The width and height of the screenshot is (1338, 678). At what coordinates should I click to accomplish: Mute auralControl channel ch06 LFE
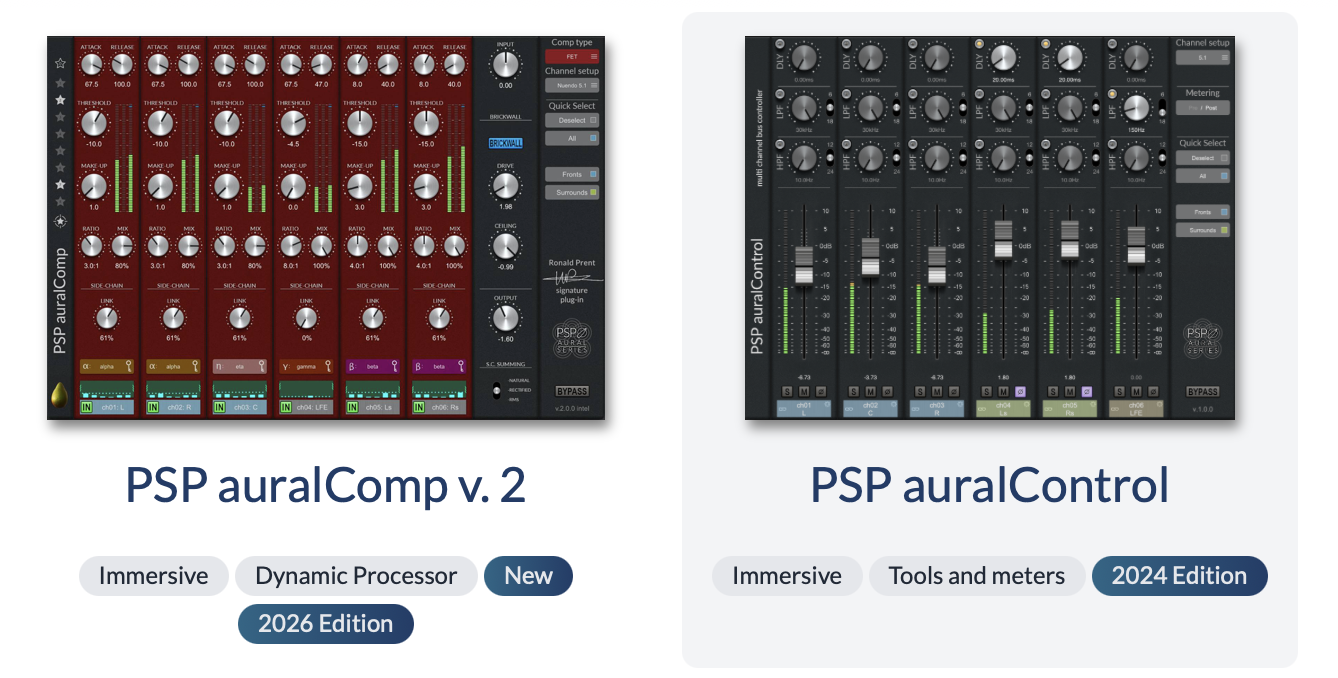point(1136,391)
